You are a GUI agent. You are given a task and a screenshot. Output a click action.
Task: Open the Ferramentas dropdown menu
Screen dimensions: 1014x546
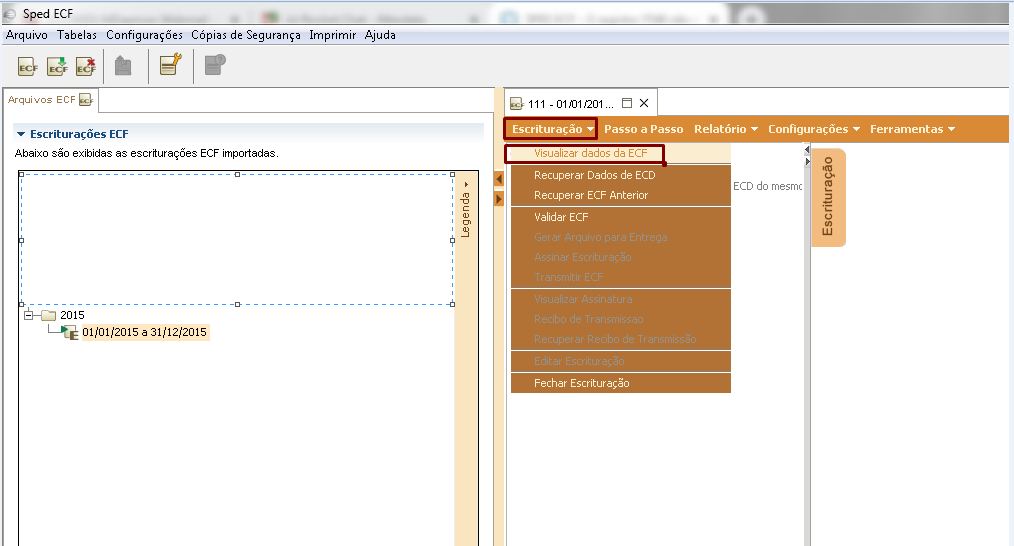[912, 129]
